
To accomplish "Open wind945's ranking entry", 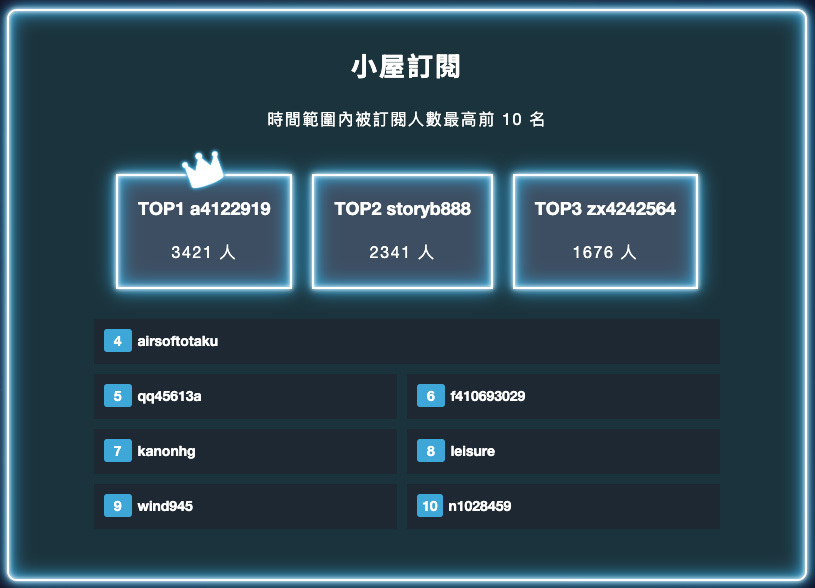I will (x=166, y=506).
